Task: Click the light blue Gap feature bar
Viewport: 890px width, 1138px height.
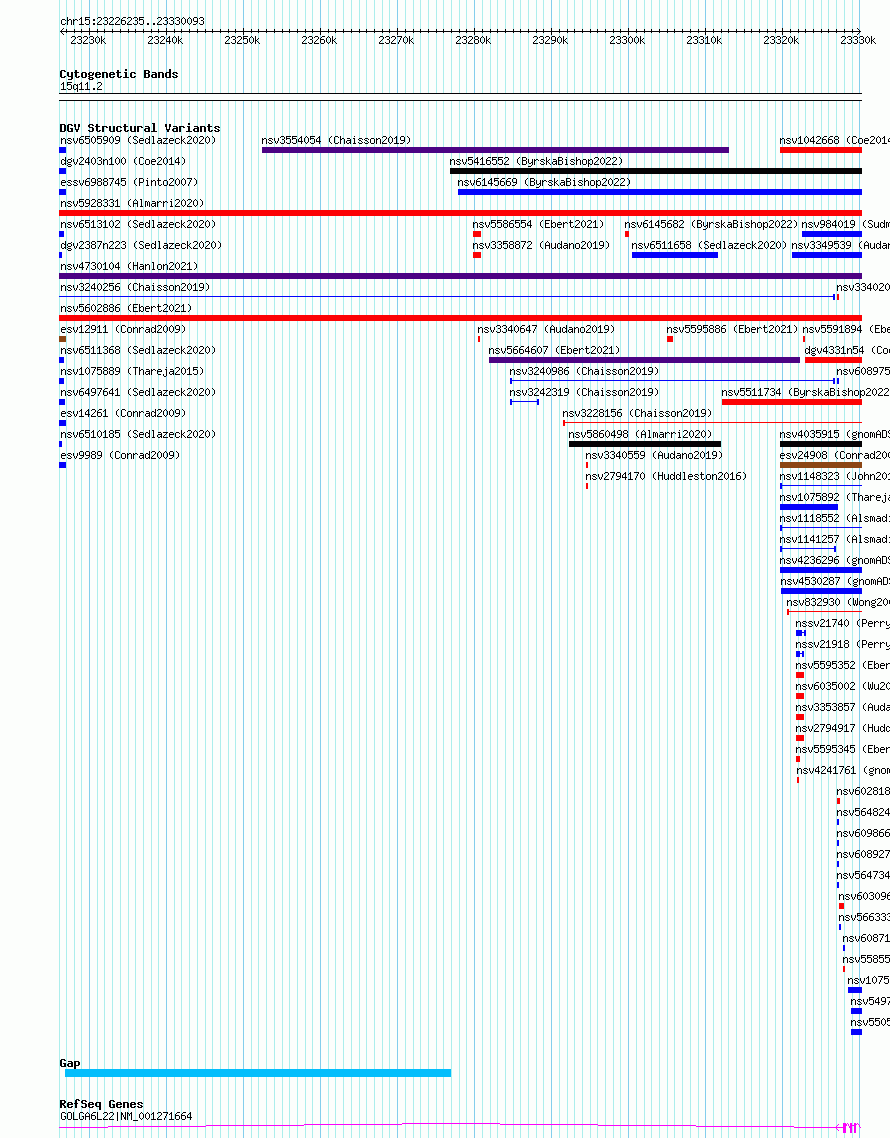Action: coord(258,1073)
